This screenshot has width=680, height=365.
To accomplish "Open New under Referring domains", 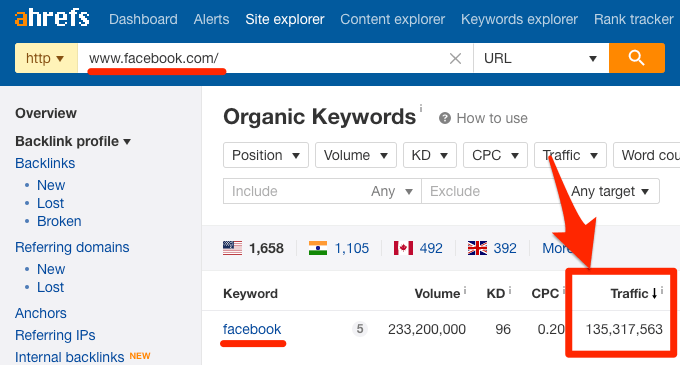I will point(51,269).
